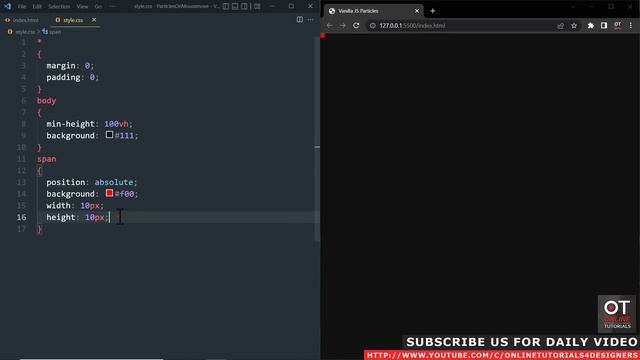The image size is (640, 360).
Task: Open color picker for #111 swatch
Action: 109,135
